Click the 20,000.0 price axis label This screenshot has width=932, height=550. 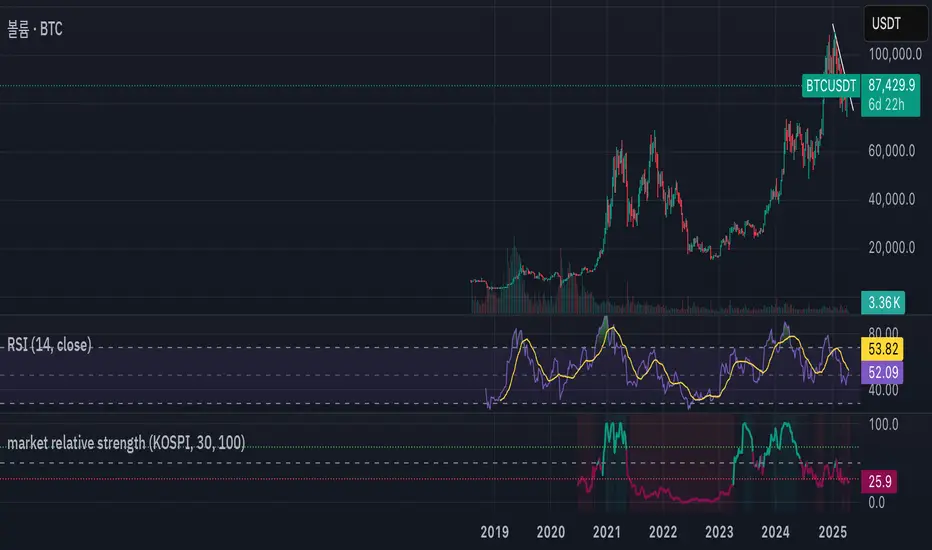pyautogui.click(x=891, y=247)
